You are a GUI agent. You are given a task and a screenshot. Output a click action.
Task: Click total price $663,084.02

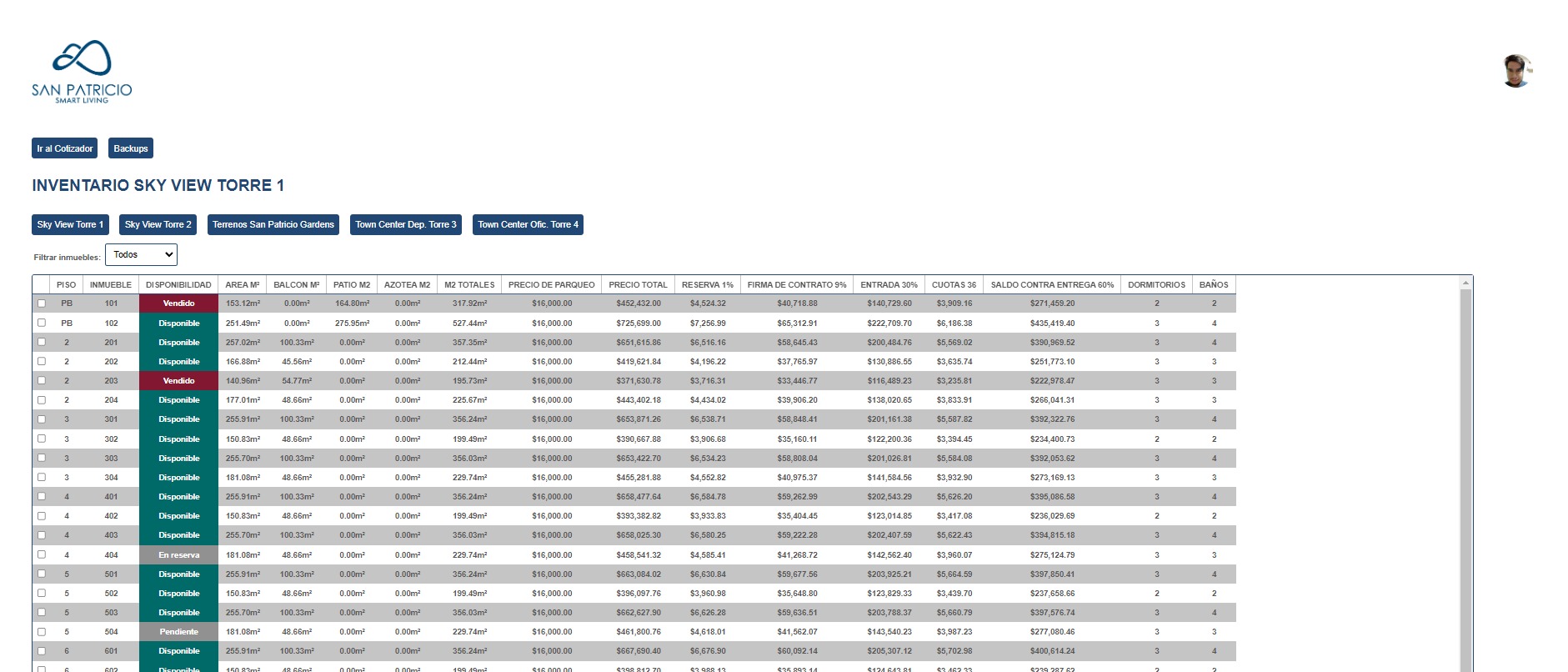click(x=639, y=574)
